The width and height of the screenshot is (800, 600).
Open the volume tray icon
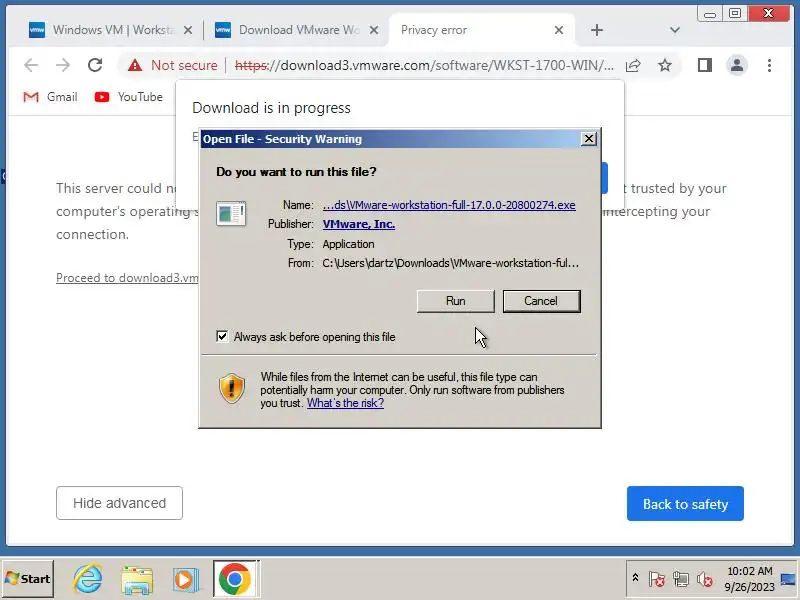pyautogui.click(x=705, y=580)
